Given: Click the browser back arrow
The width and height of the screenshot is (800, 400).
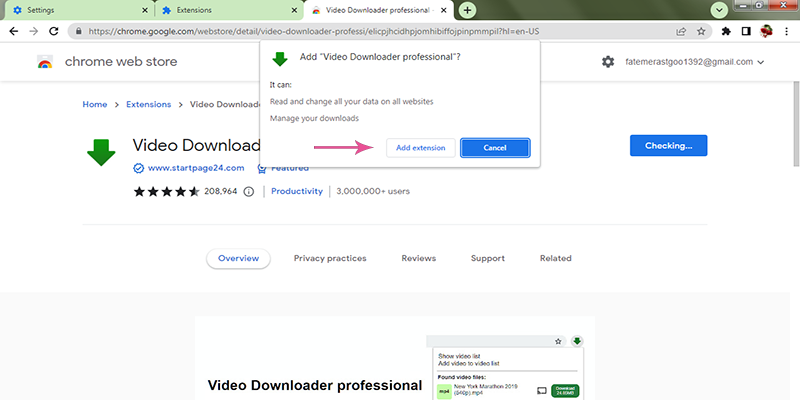Looking at the screenshot, I should pos(13,31).
